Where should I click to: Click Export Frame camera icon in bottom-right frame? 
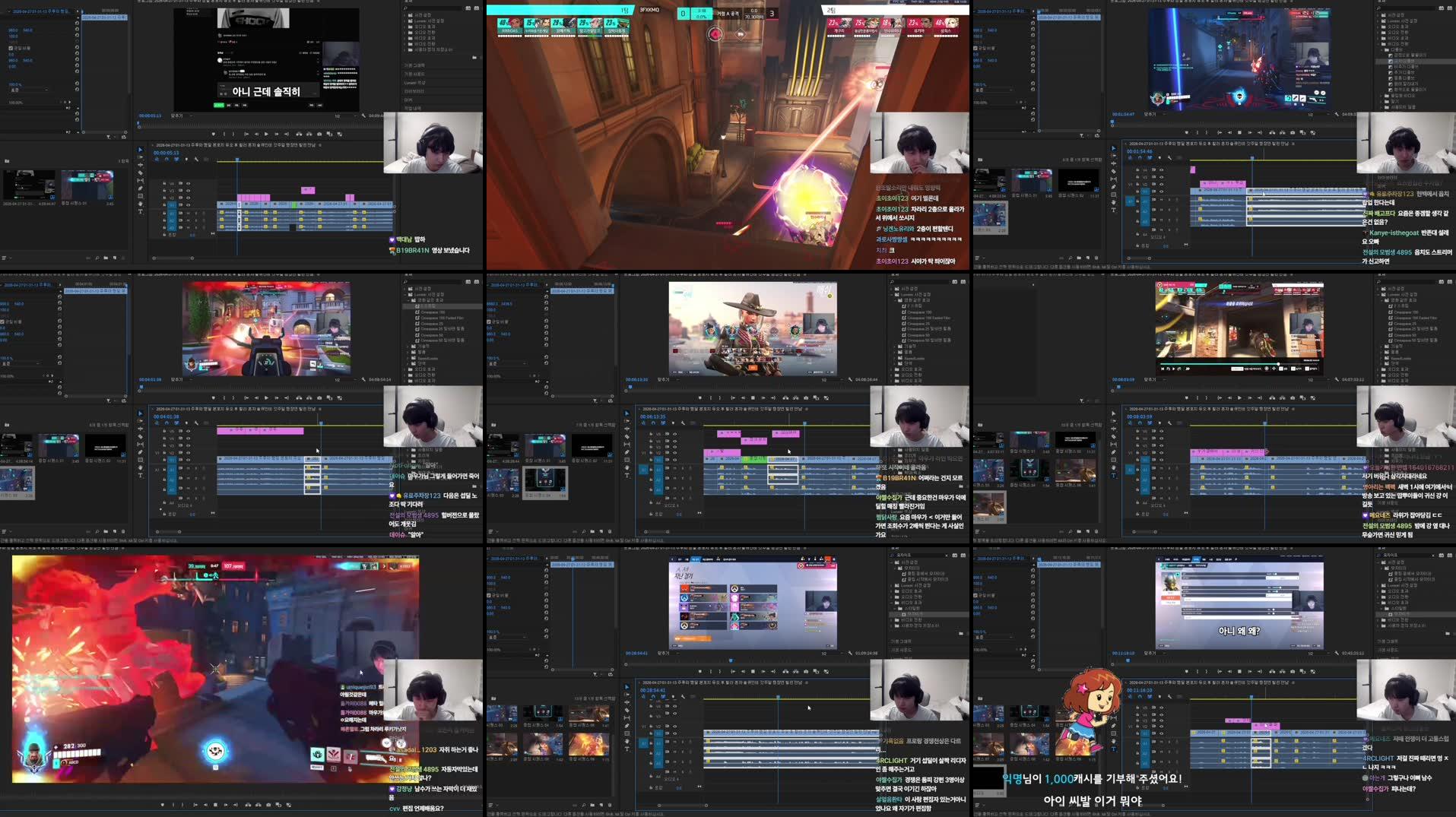1293,671
